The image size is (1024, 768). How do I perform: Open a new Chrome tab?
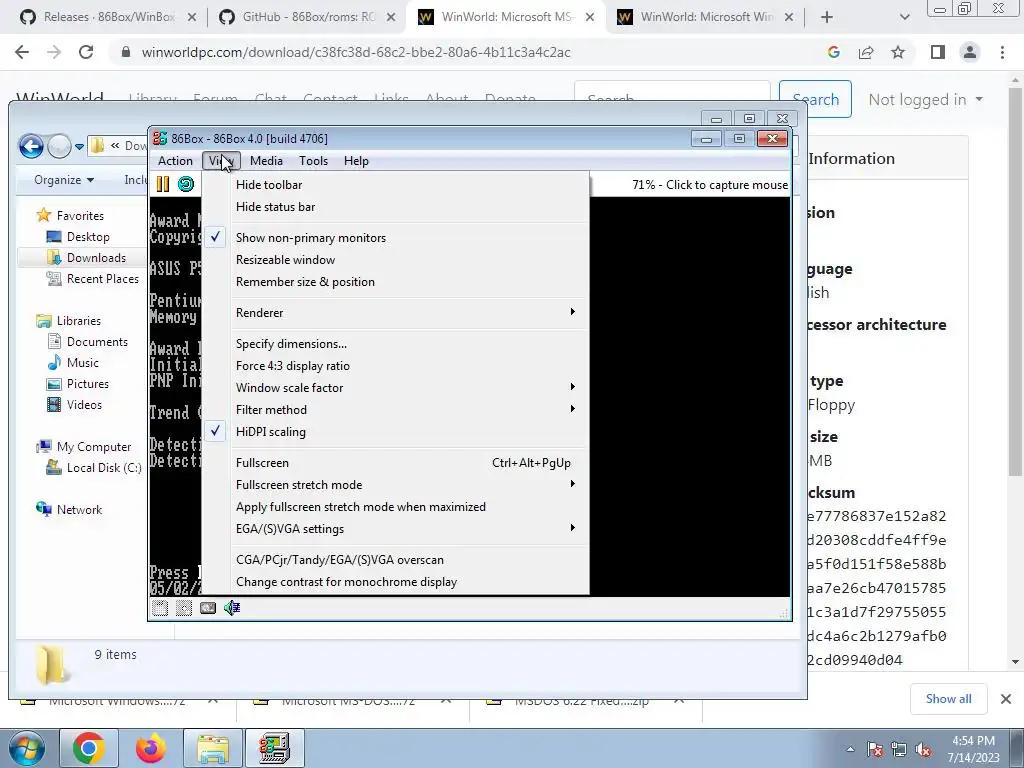[827, 17]
